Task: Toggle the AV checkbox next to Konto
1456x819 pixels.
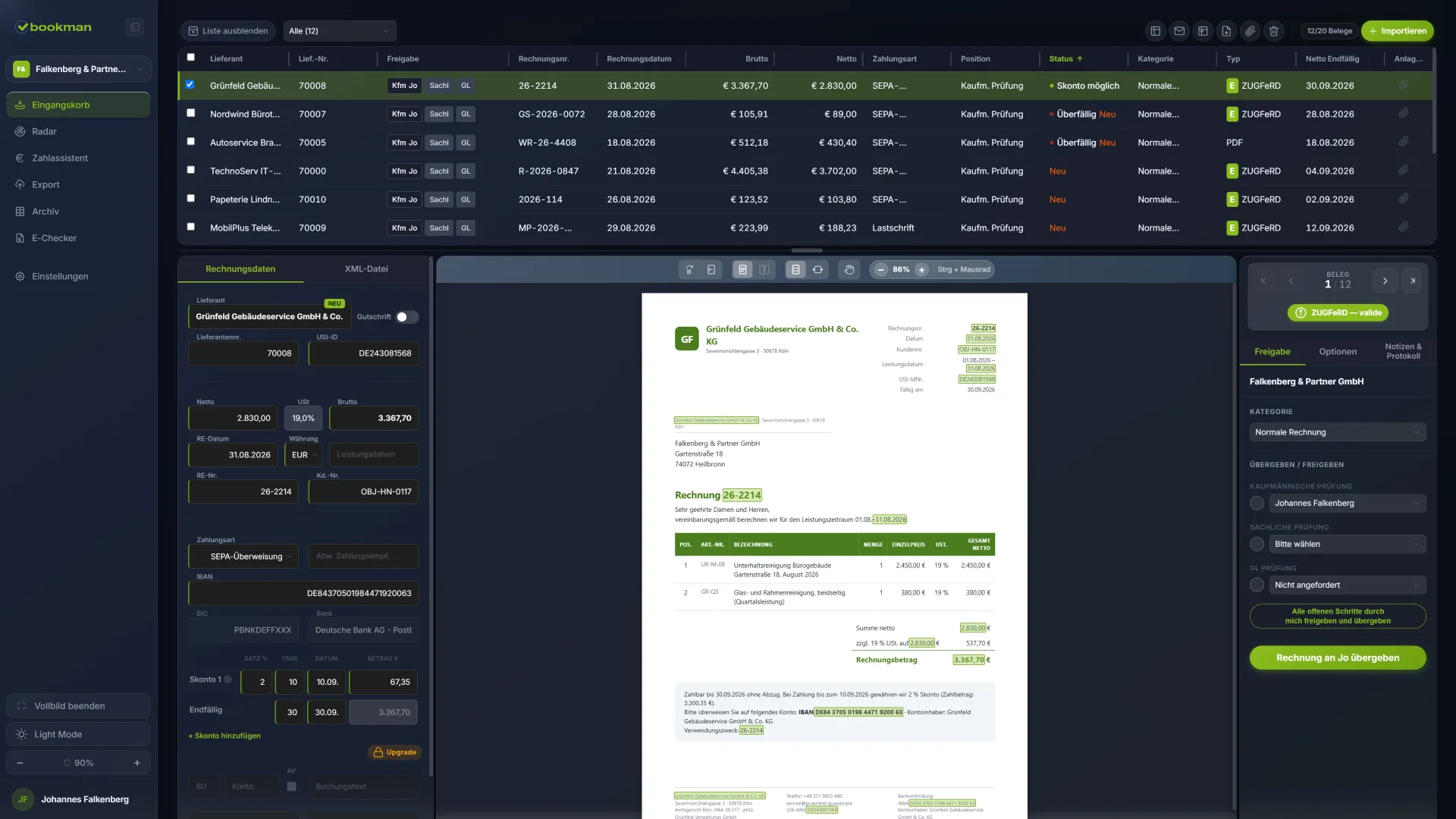Action: tap(291, 786)
